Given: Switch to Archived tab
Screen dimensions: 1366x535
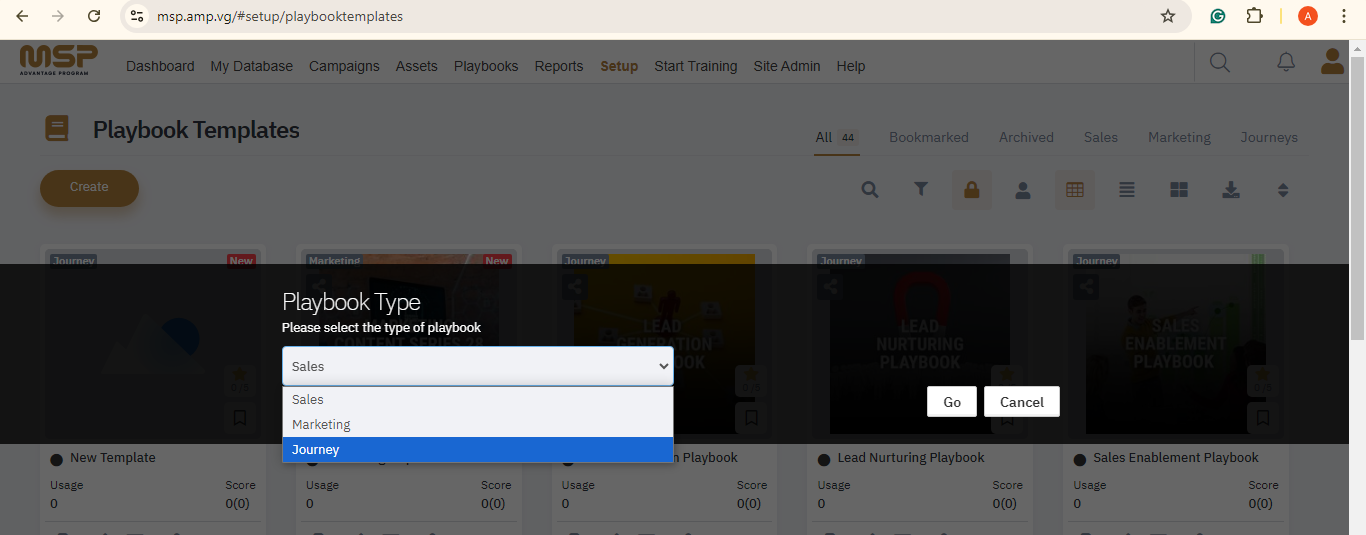Looking at the screenshot, I should (x=1026, y=137).
